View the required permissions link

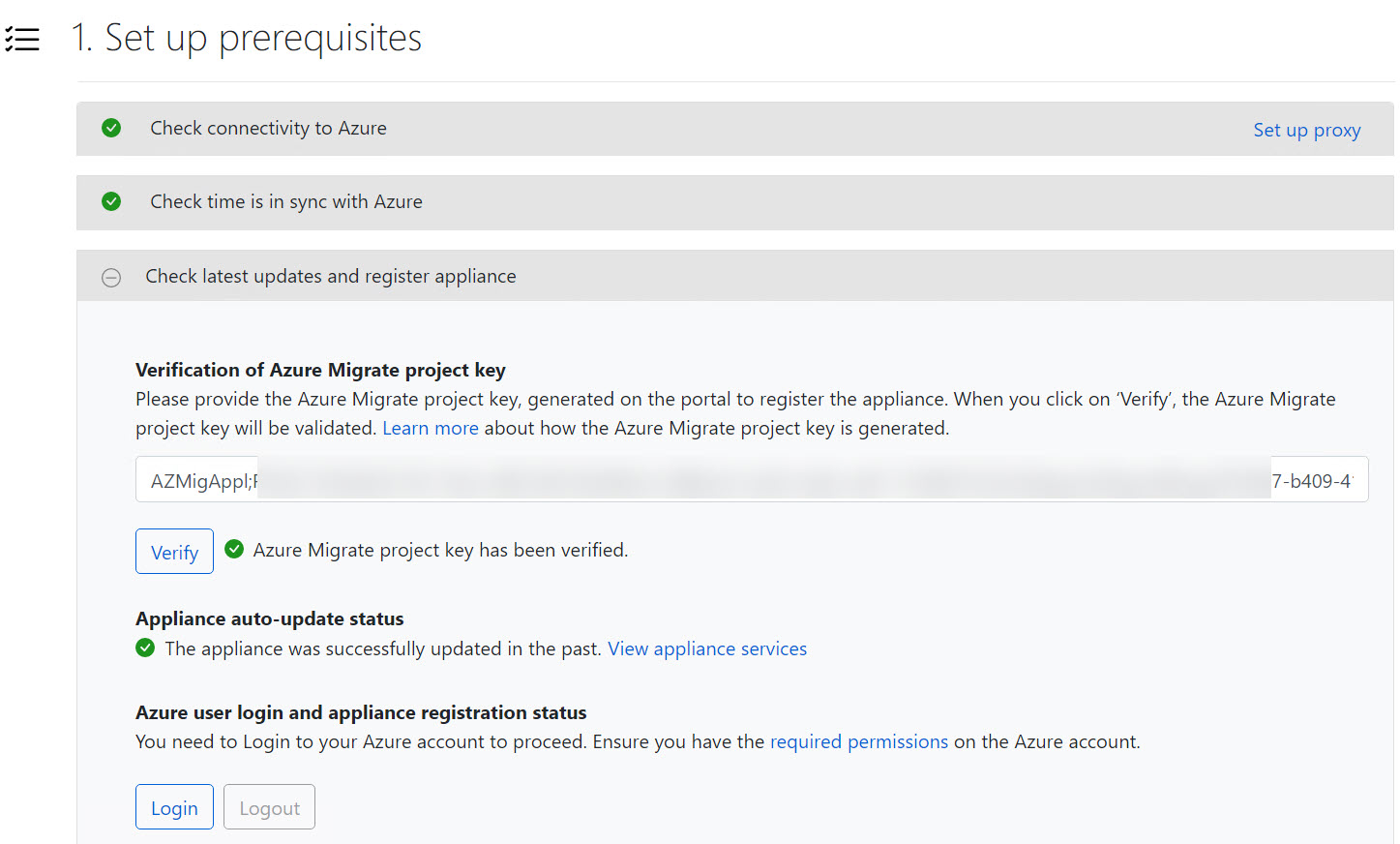tap(858, 741)
